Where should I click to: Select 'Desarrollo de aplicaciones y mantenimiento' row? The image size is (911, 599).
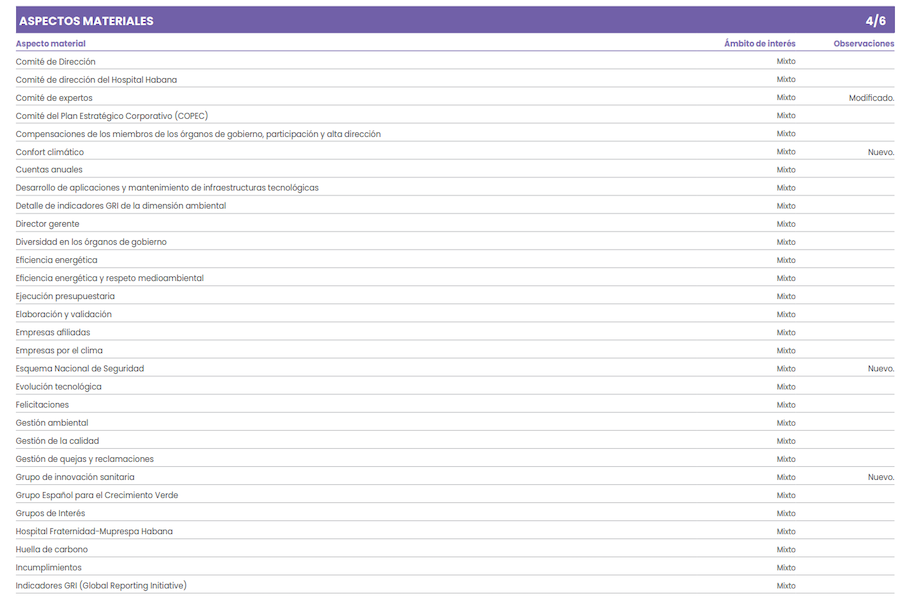coord(167,188)
